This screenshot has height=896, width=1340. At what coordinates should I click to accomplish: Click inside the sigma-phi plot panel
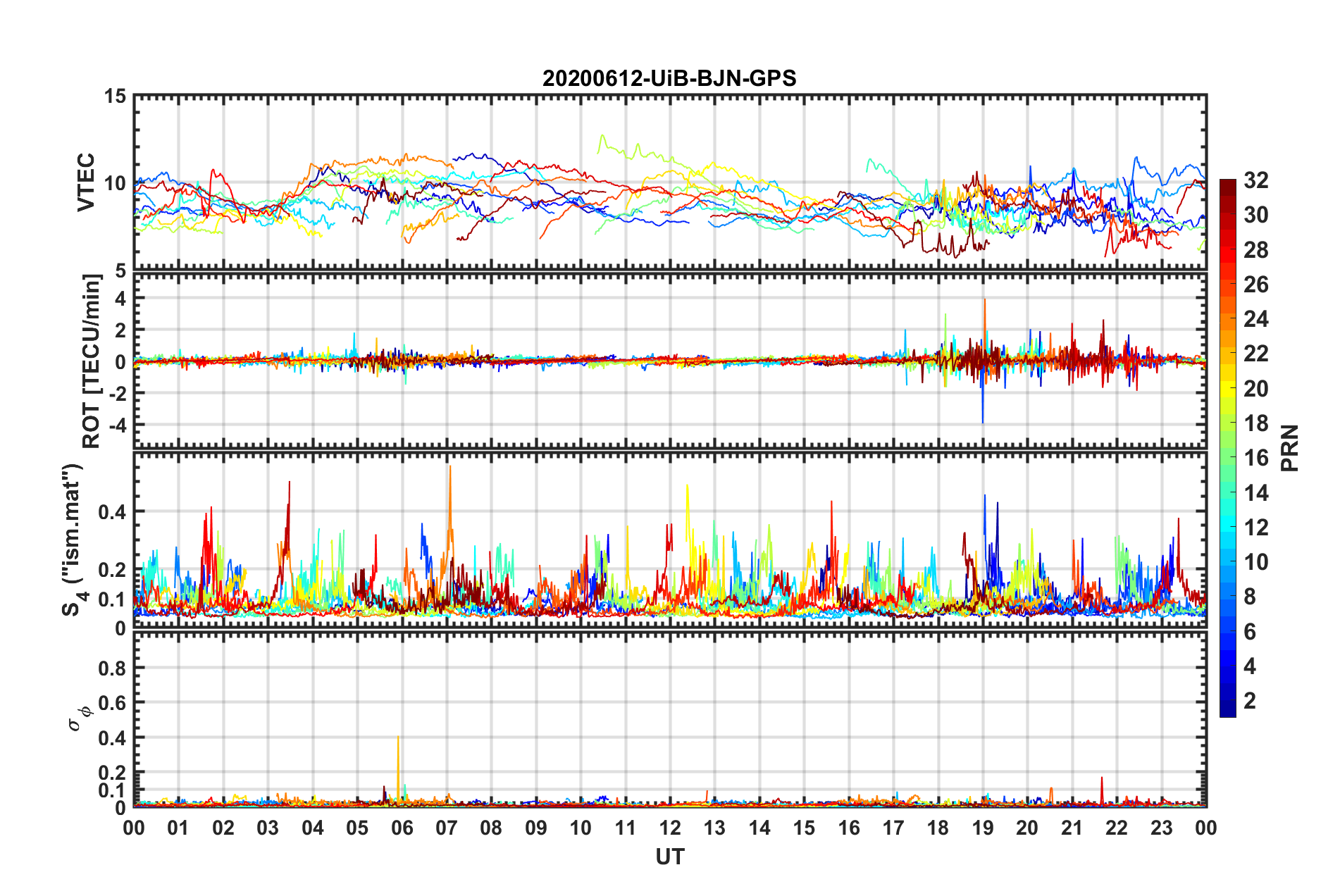click(670, 719)
